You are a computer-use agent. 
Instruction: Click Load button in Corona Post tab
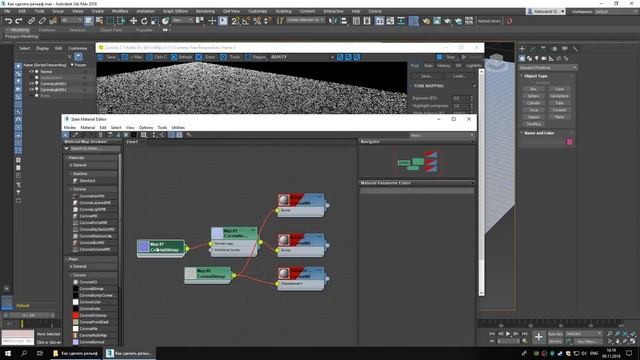[x=459, y=76]
